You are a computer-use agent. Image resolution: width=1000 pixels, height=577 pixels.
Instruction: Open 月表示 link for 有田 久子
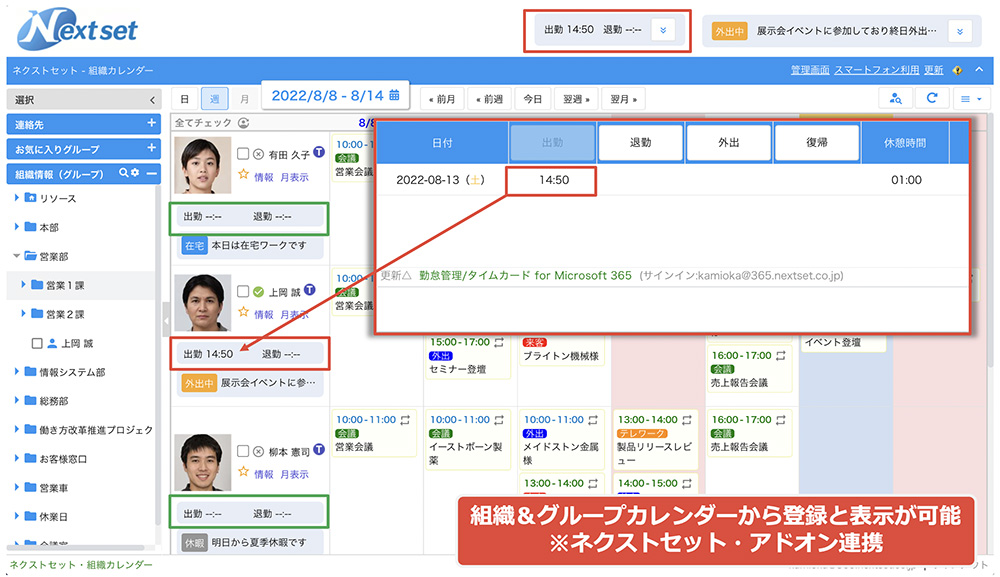[294, 177]
